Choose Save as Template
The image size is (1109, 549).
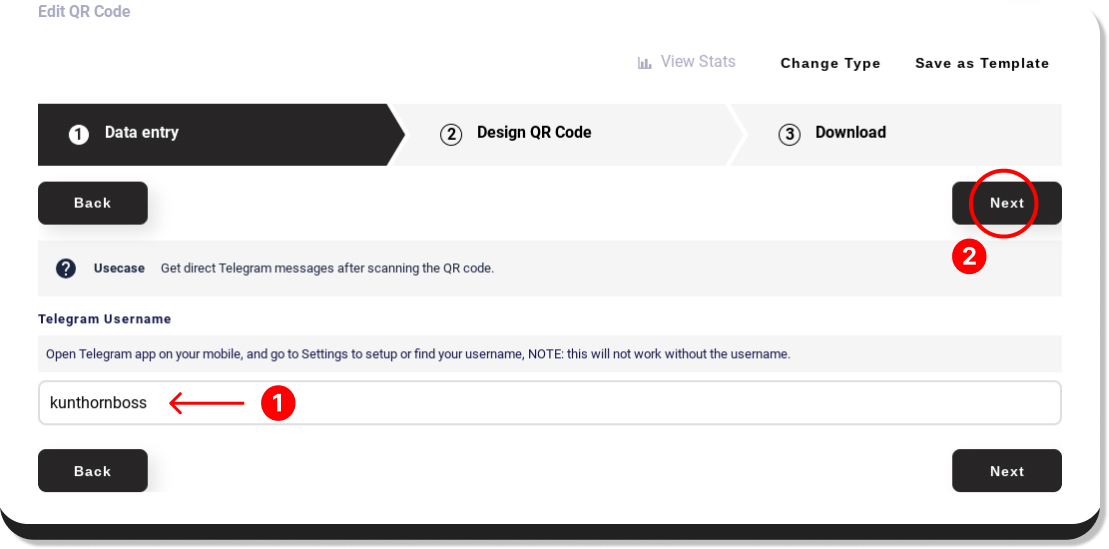tap(981, 63)
